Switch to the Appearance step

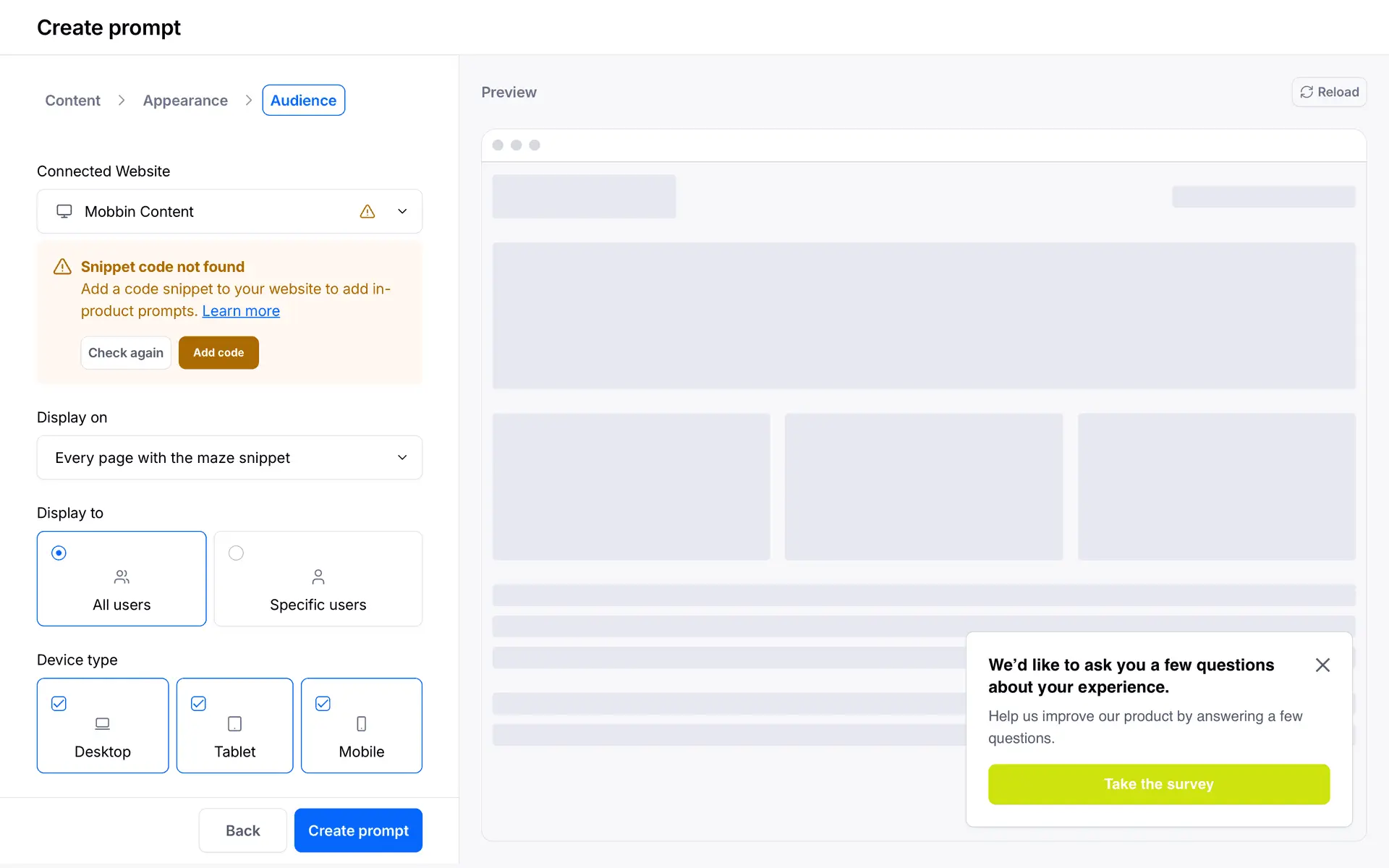(185, 101)
